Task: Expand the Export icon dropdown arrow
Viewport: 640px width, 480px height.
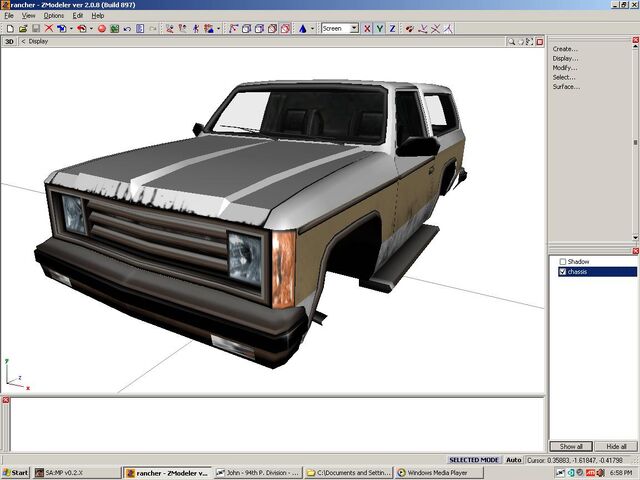Action: pyautogui.click(x=91, y=29)
